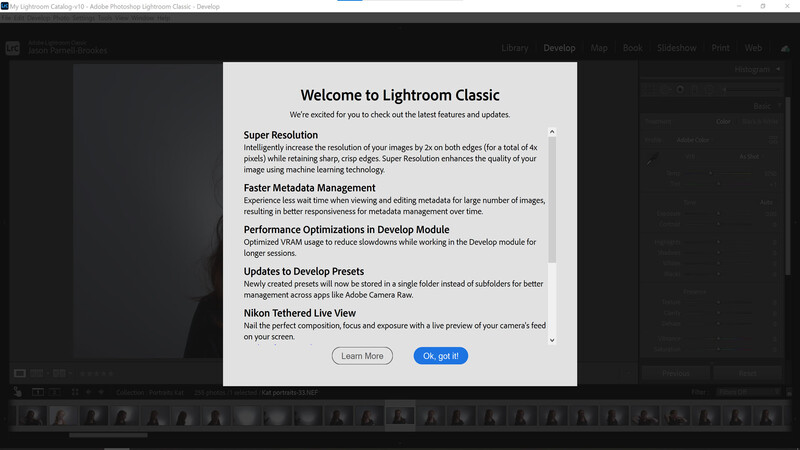Open the Reference view options dropdown arrow

coord(48,373)
